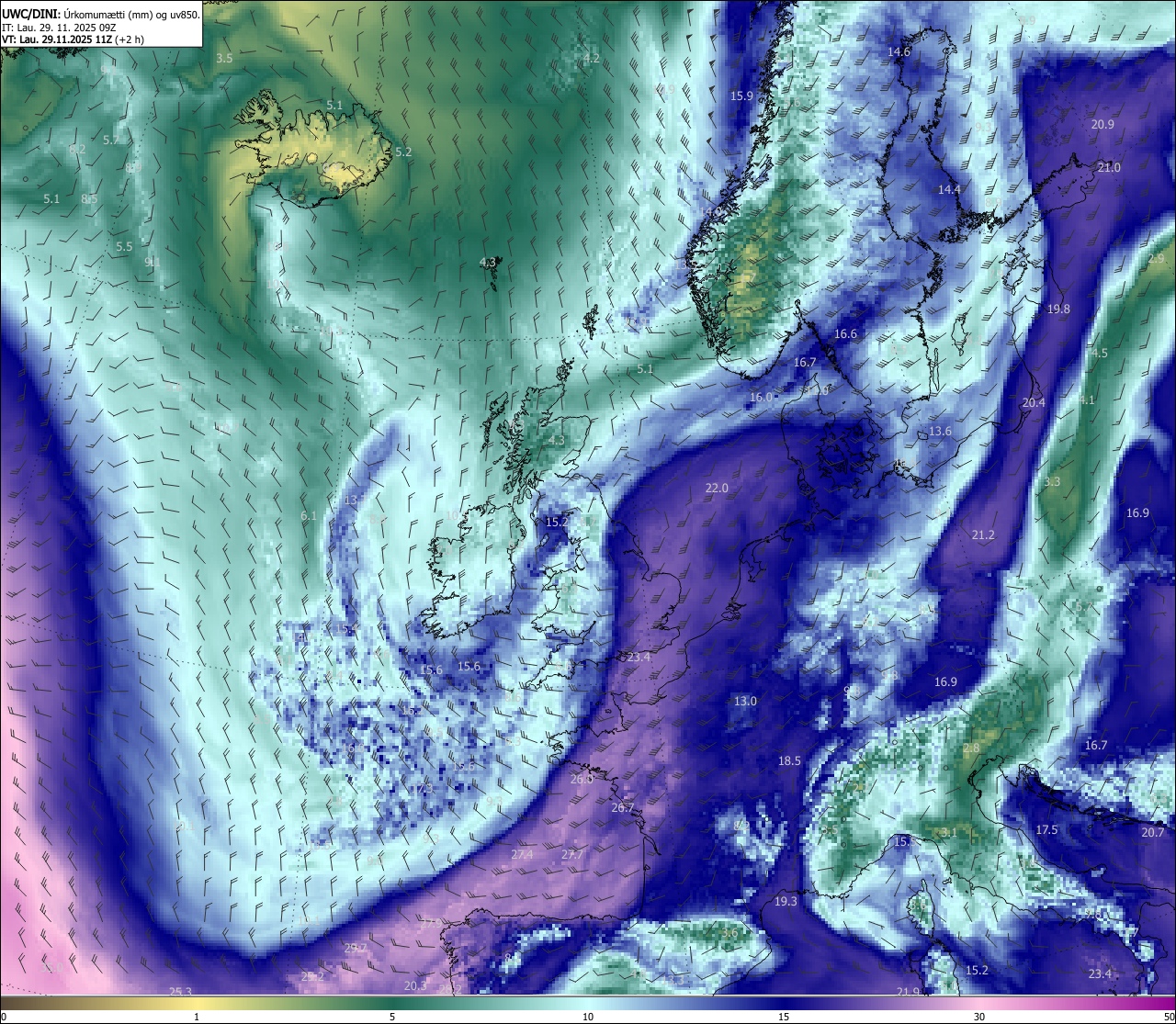1176x1024 pixels.
Task: Click the 19.8 value label on the map
Action: 1058,309
